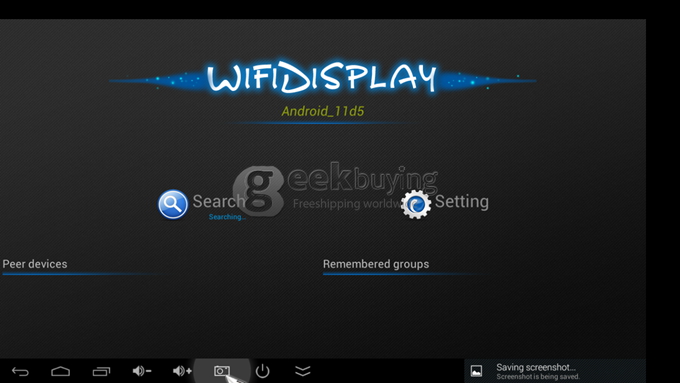This screenshot has width=680, height=383.
Task: Take a screenshot with the camera icon
Action: tap(222, 371)
